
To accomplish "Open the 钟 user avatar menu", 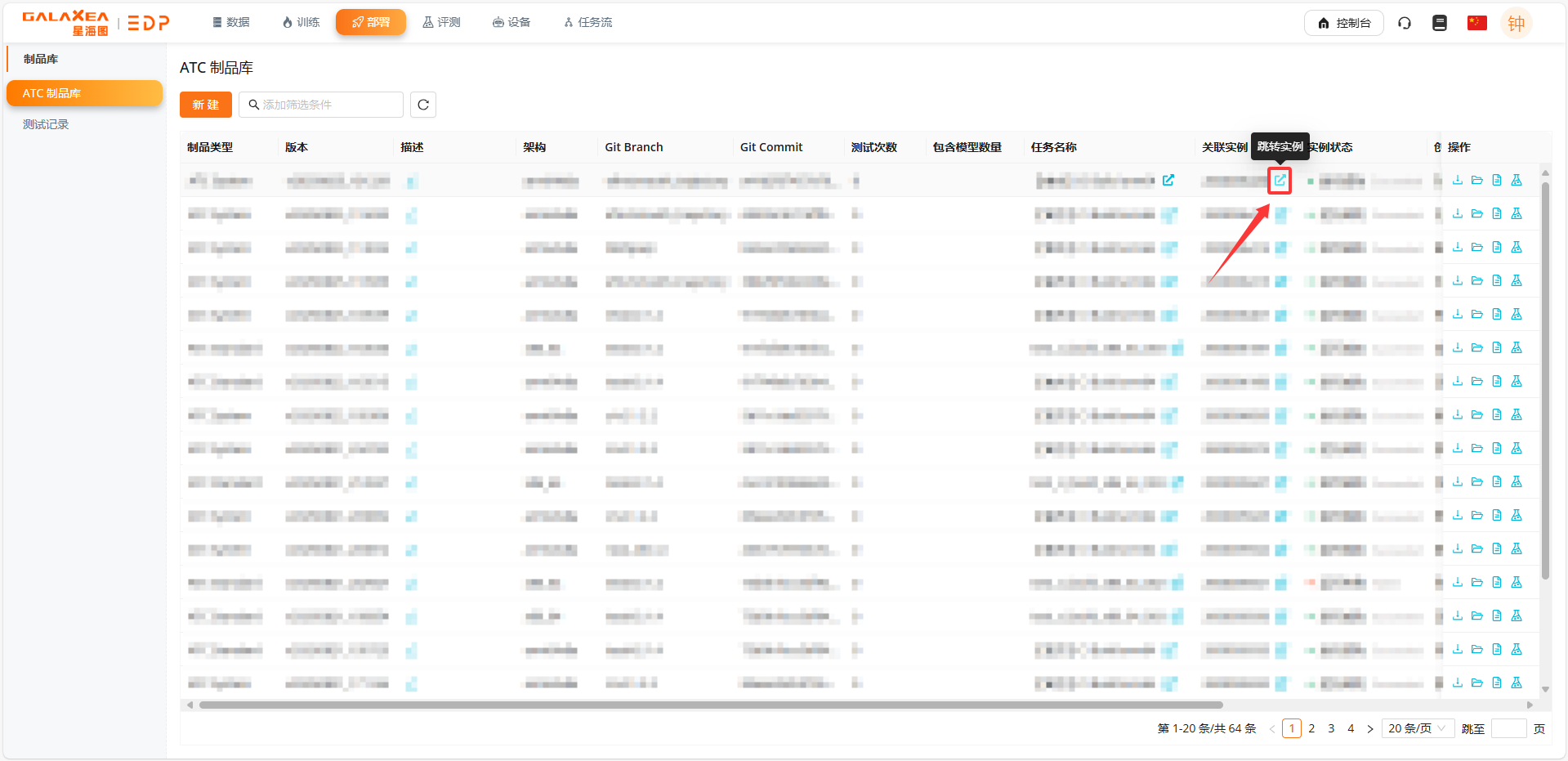I will pos(1516,23).
